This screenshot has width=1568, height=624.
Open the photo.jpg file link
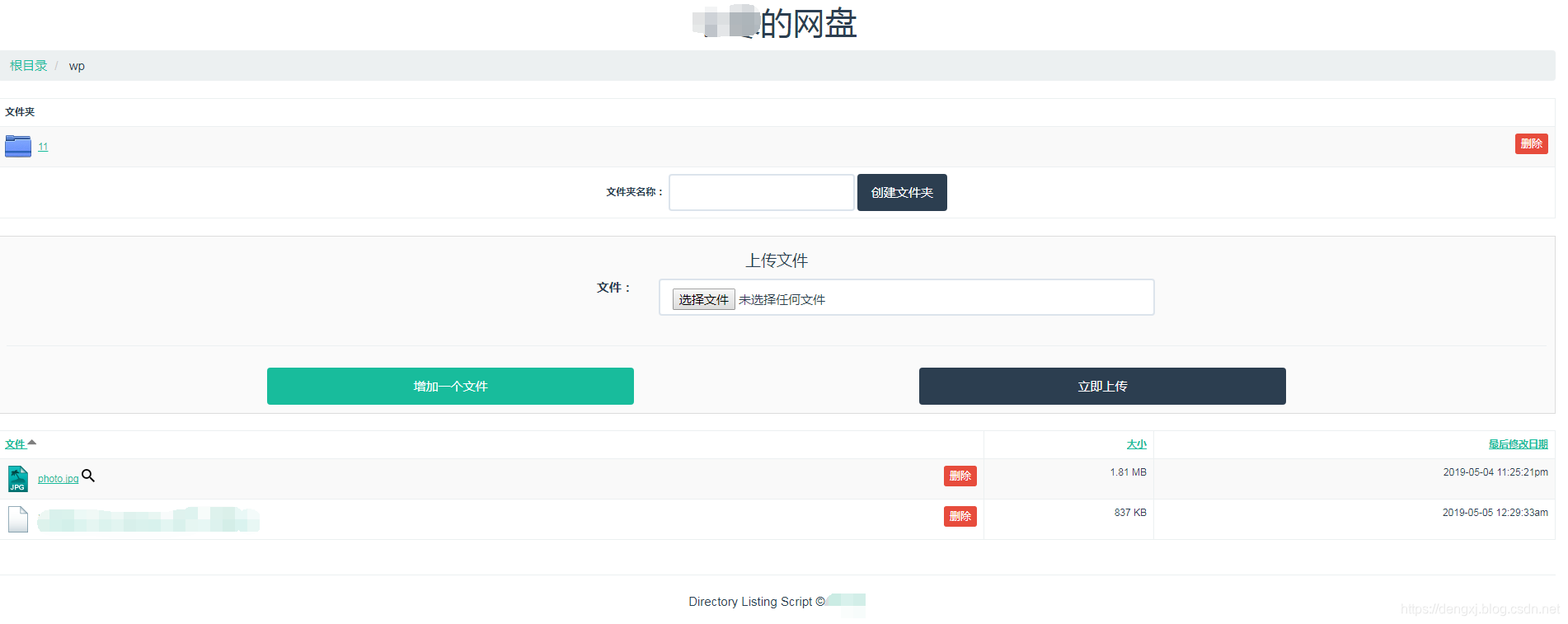click(58, 479)
